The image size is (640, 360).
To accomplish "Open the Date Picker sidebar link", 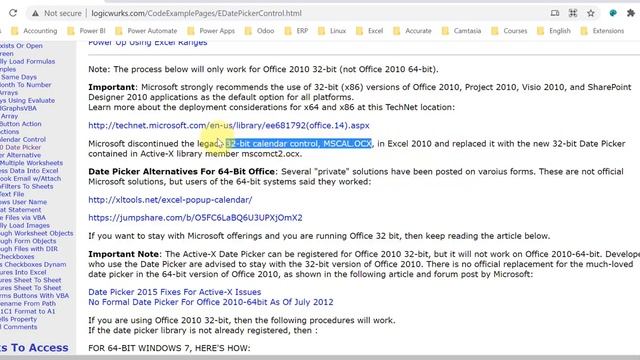I will point(20,147).
